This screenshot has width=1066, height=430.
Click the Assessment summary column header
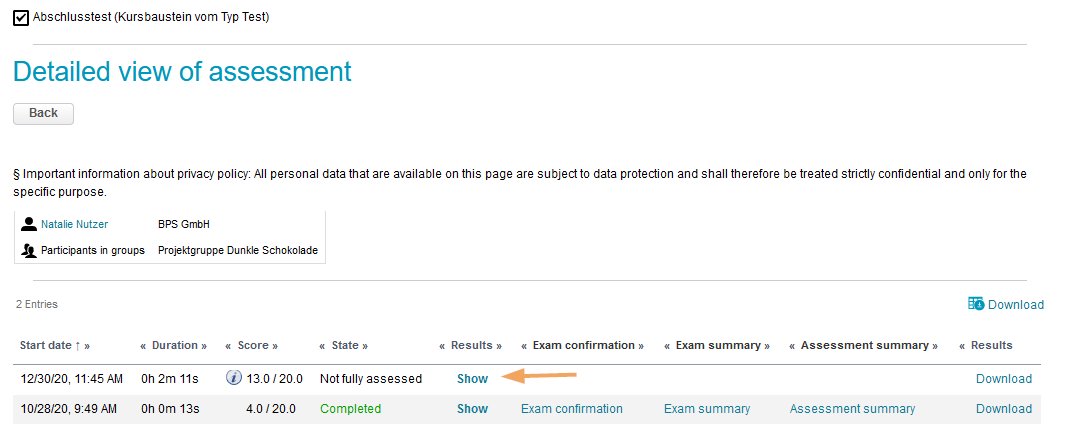pos(864,345)
